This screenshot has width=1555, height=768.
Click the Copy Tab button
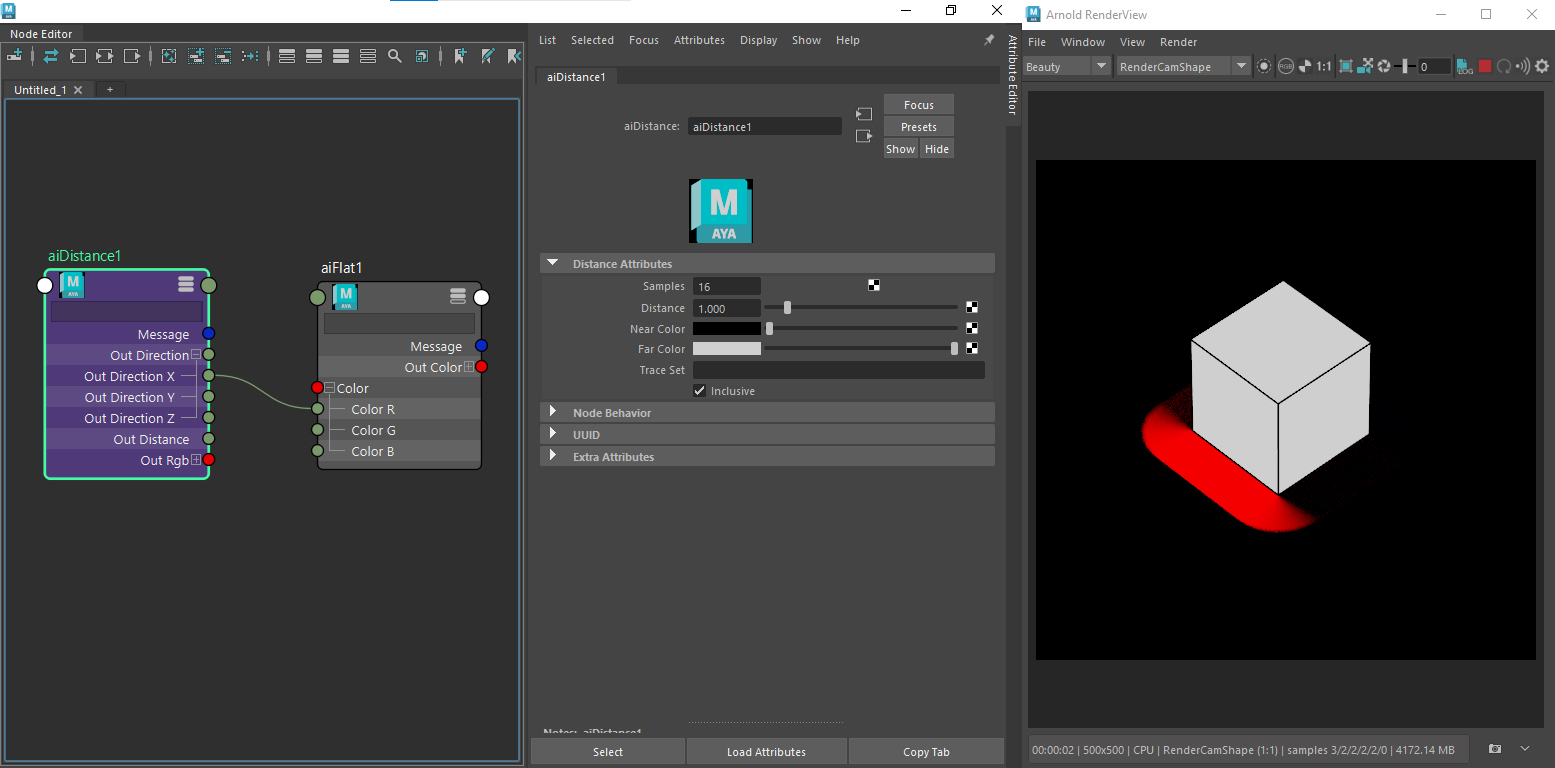pyautogui.click(x=926, y=752)
